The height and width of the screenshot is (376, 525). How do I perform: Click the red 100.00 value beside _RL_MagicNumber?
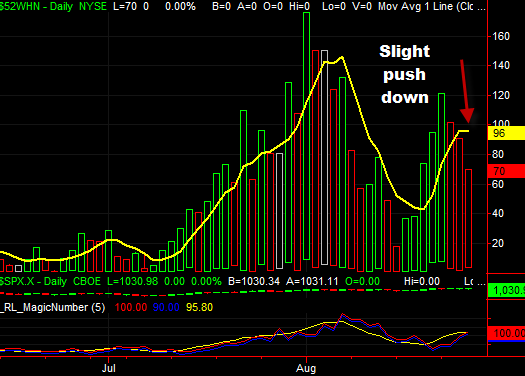pos(131,307)
